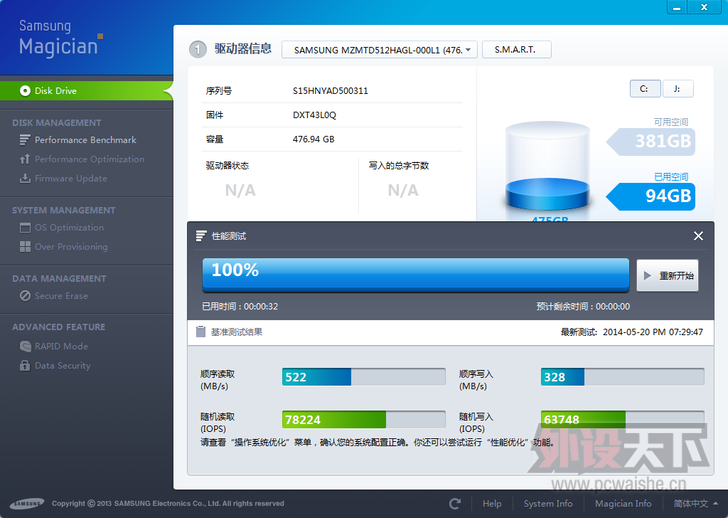Click the RAPID Mode icon
The width and height of the screenshot is (728, 518).
25,346
